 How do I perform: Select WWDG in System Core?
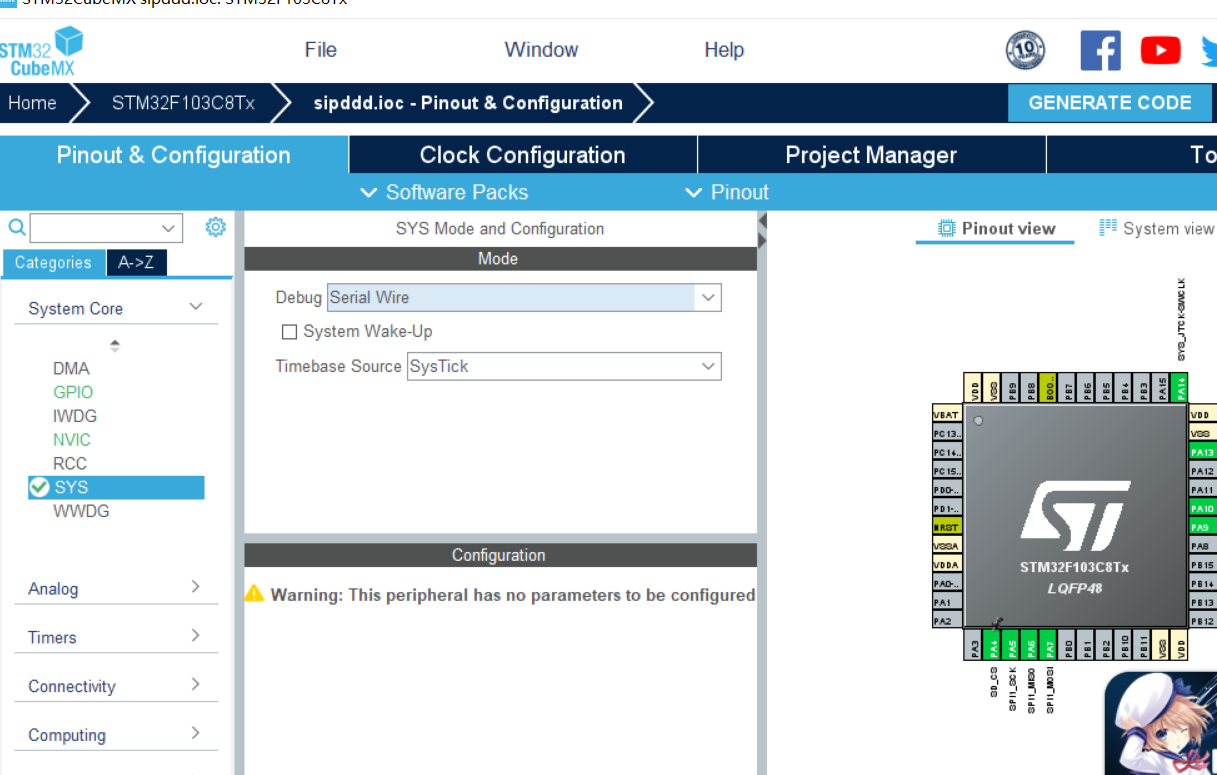click(x=81, y=511)
